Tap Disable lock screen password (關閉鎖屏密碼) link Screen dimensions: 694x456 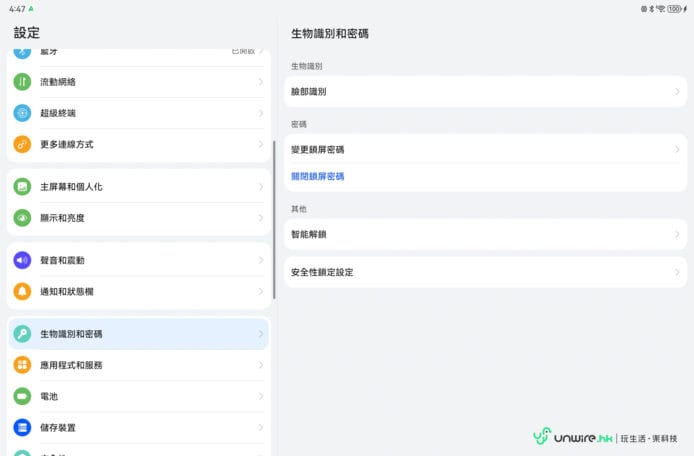(317, 176)
